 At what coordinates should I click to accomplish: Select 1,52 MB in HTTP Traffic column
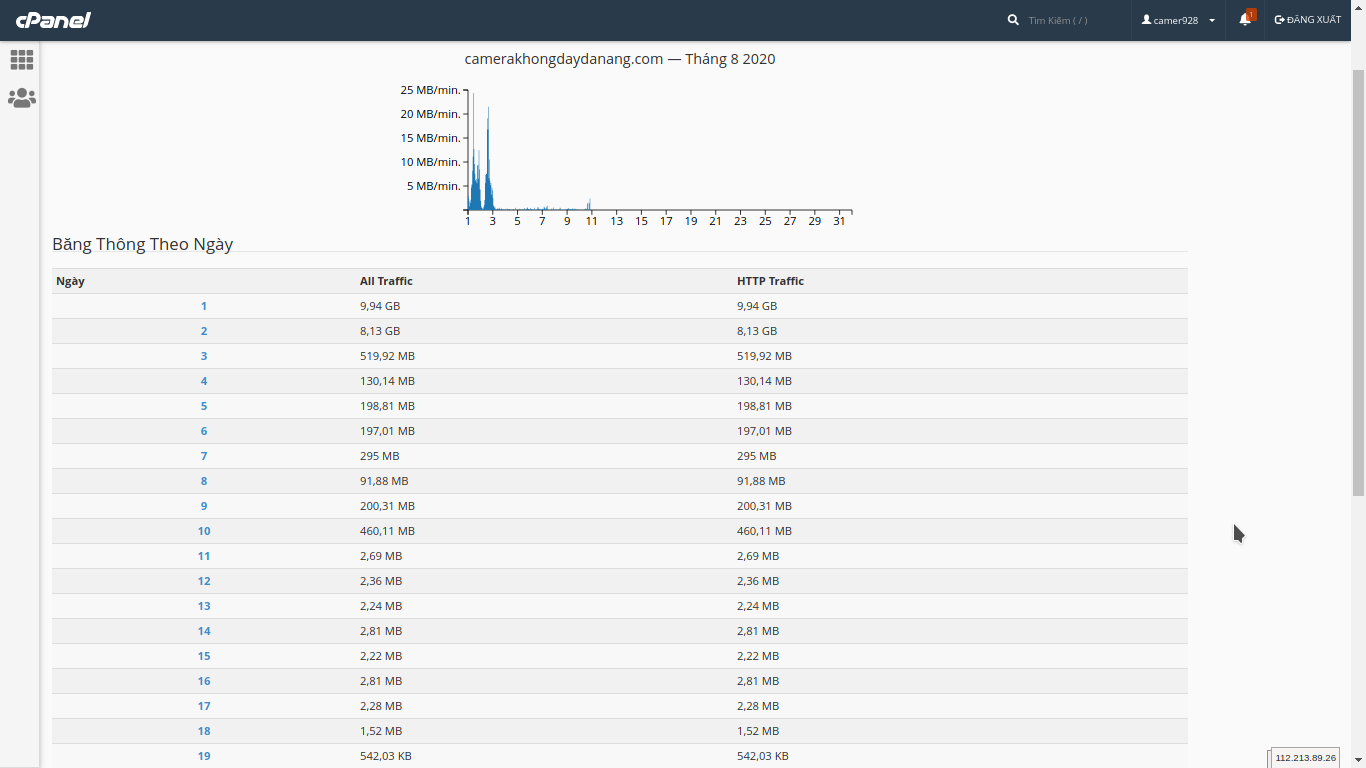(758, 731)
